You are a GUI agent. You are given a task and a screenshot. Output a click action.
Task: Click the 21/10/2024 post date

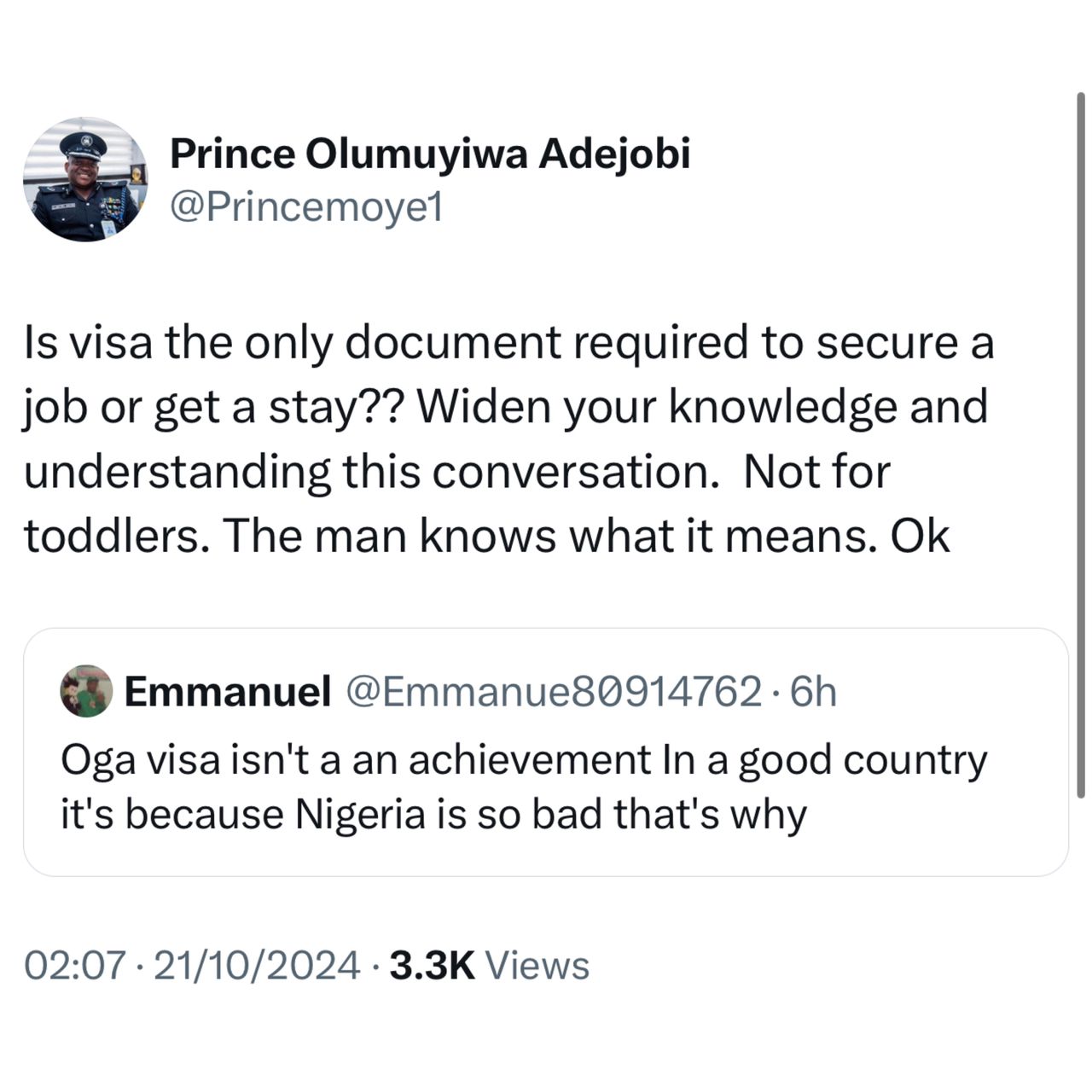click(253, 966)
